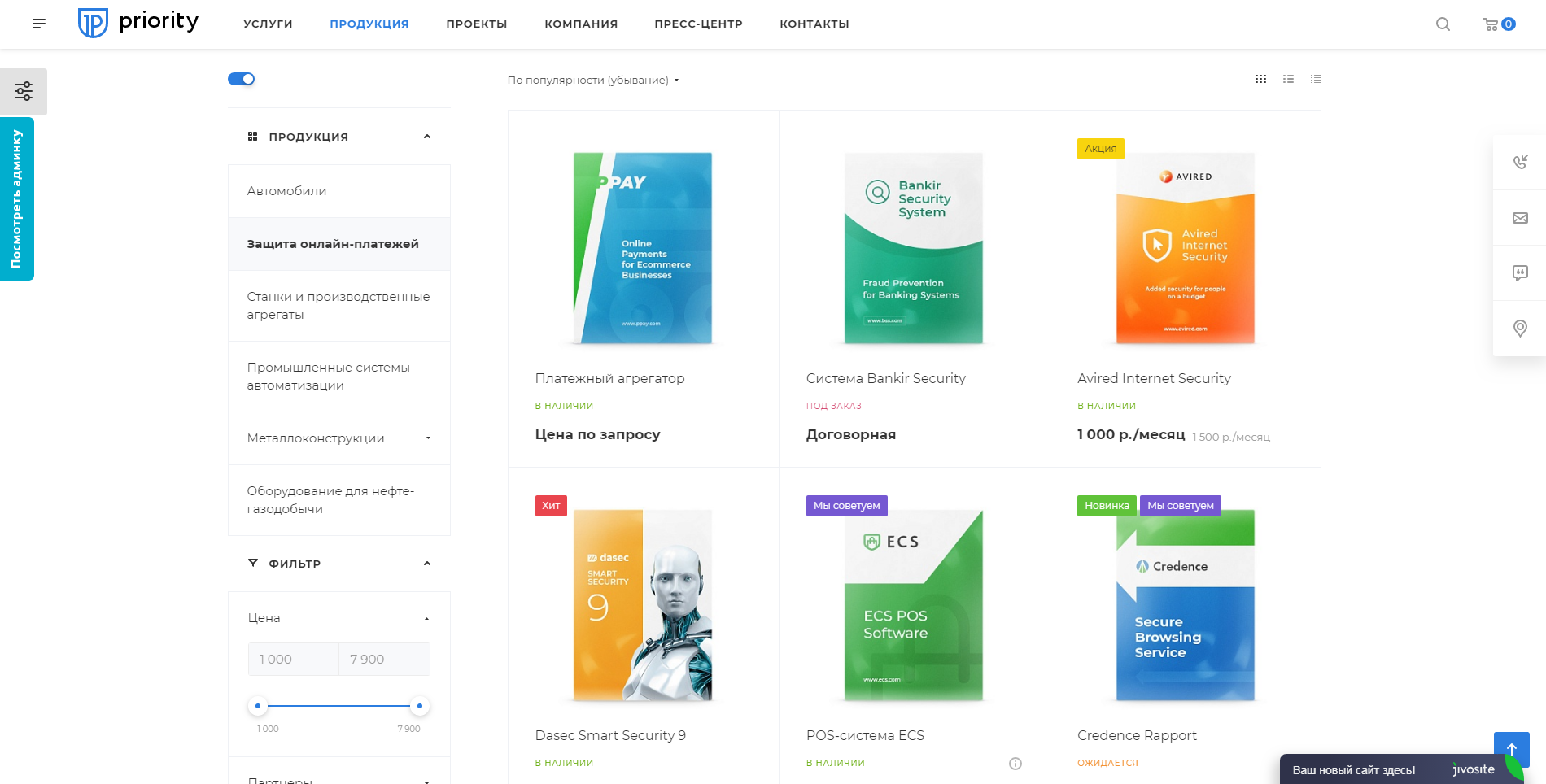Click the PPAY product box image

(642, 248)
